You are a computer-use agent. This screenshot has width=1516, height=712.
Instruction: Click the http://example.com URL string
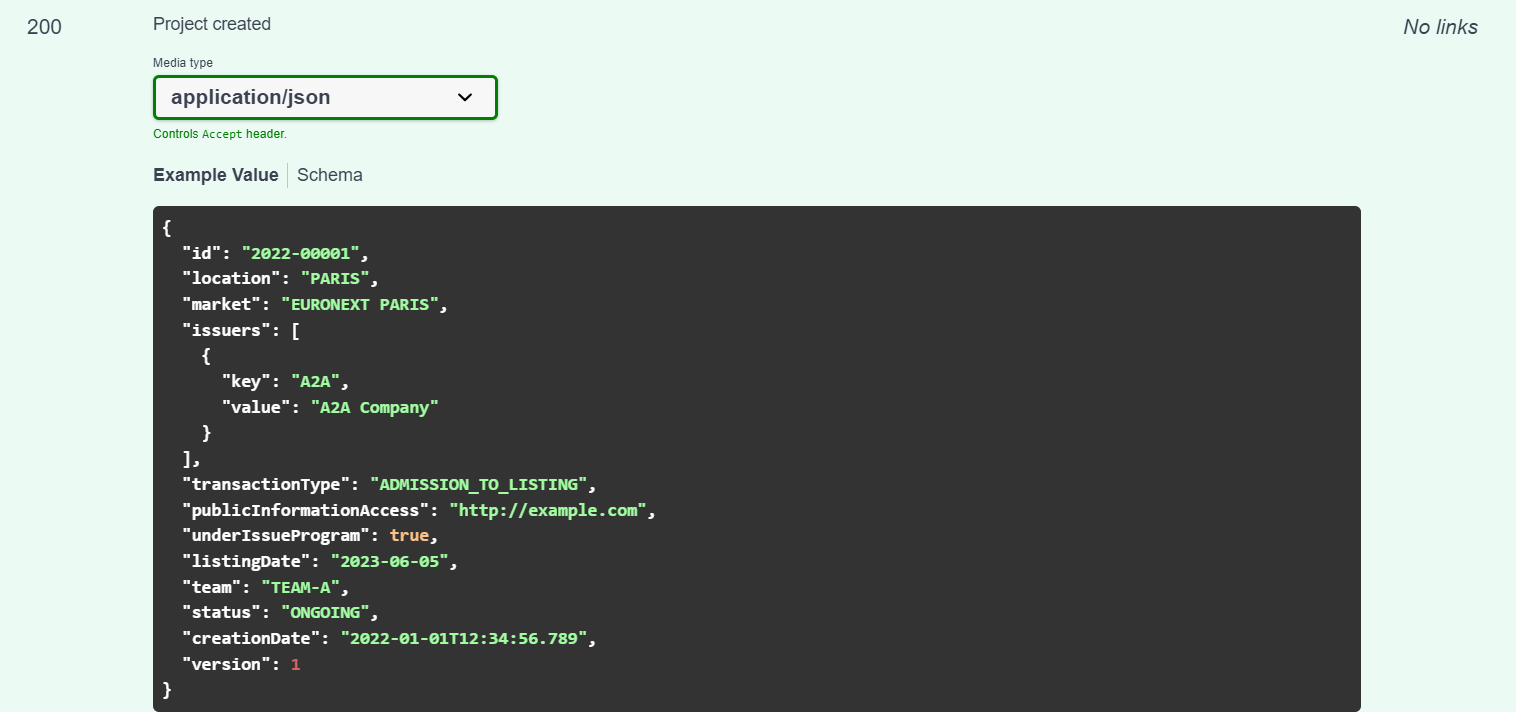click(548, 510)
